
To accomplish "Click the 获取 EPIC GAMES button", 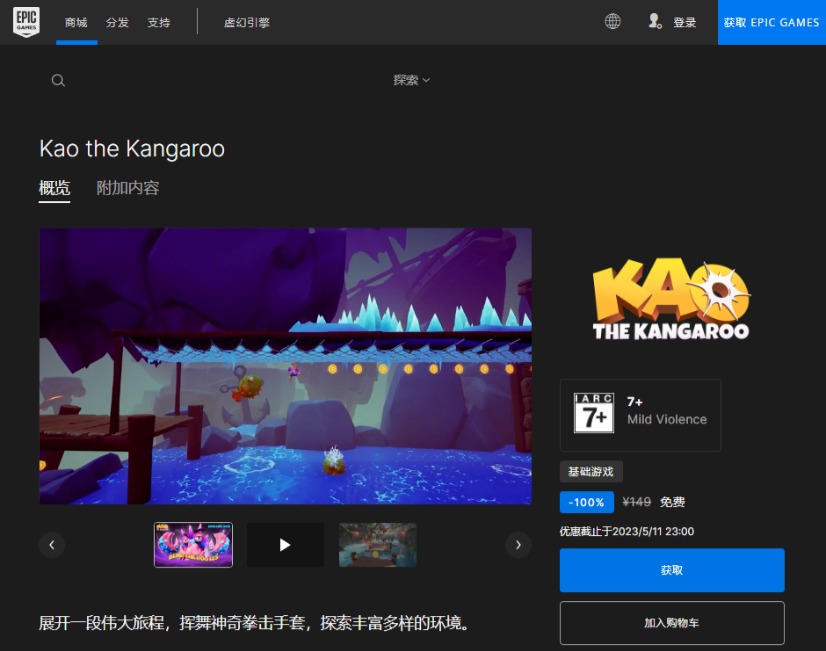I will pos(772,22).
